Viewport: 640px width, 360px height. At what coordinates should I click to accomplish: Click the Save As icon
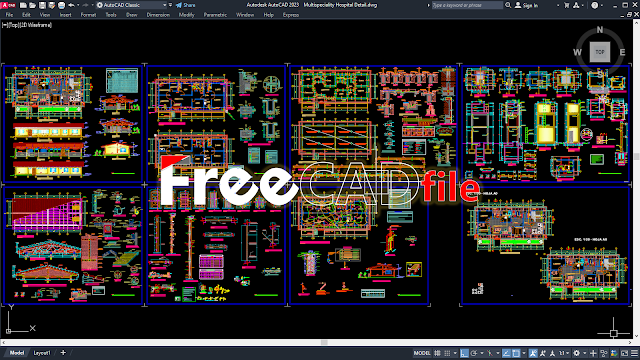coord(52,5)
